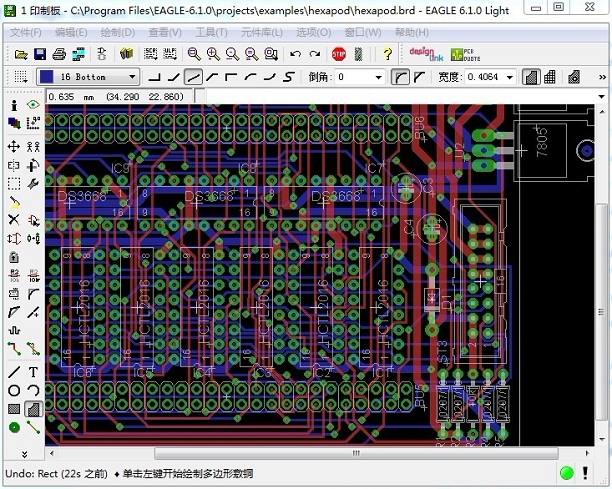Click the horizontal scrollbar thumb
Image resolution: width=612 pixels, height=489 pixels.
pos(356,453)
